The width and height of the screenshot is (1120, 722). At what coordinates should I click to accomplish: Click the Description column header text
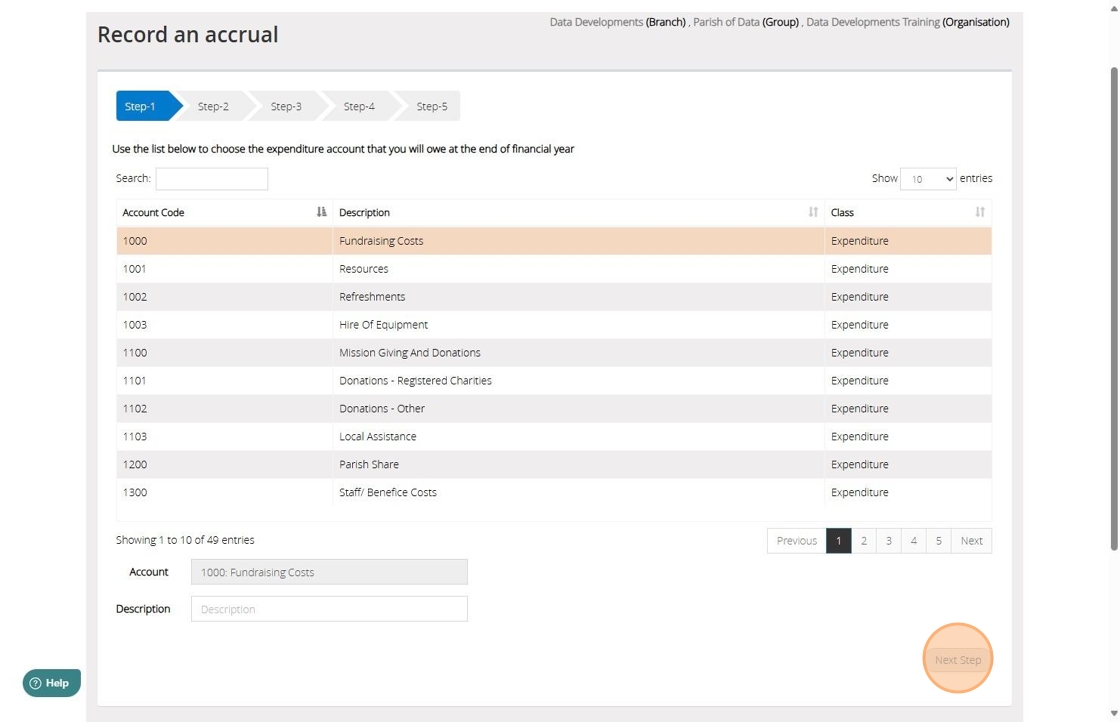coord(364,212)
